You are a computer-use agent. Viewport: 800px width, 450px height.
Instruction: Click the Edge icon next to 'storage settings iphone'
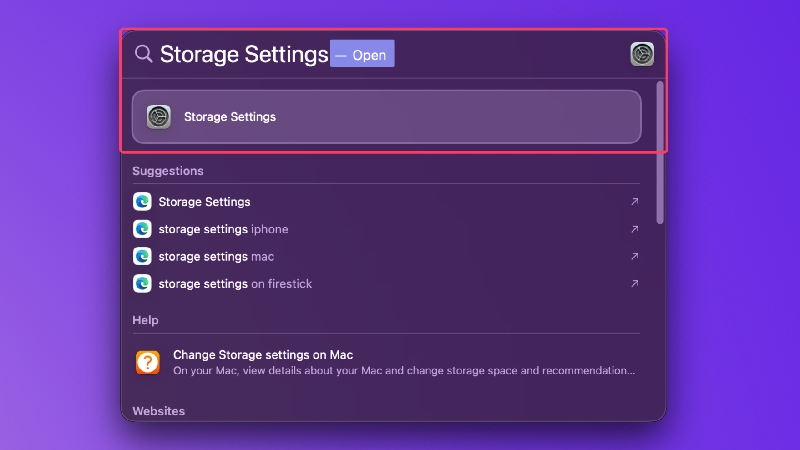pos(142,229)
